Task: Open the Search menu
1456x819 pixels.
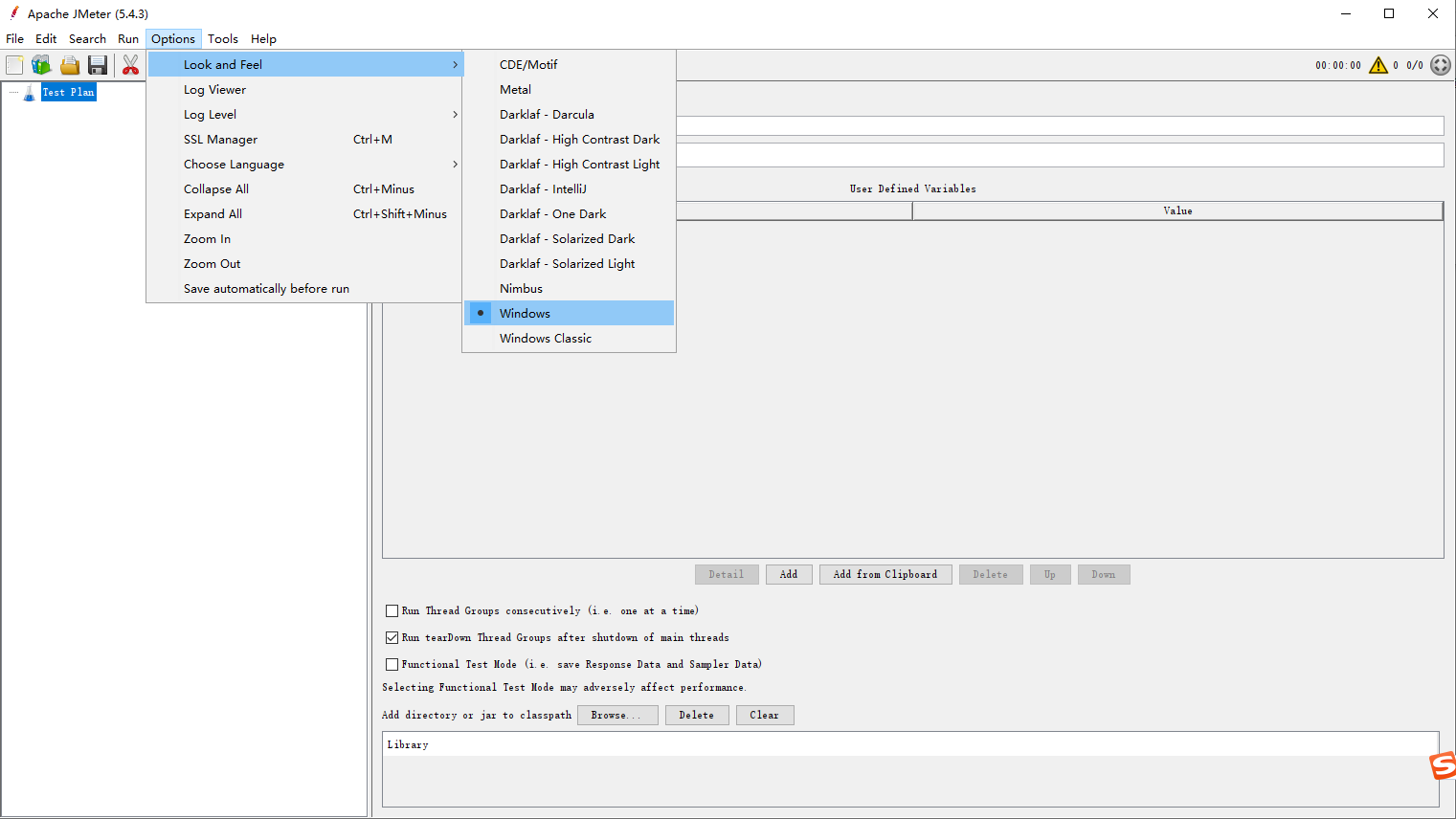Action: (87, 39)
